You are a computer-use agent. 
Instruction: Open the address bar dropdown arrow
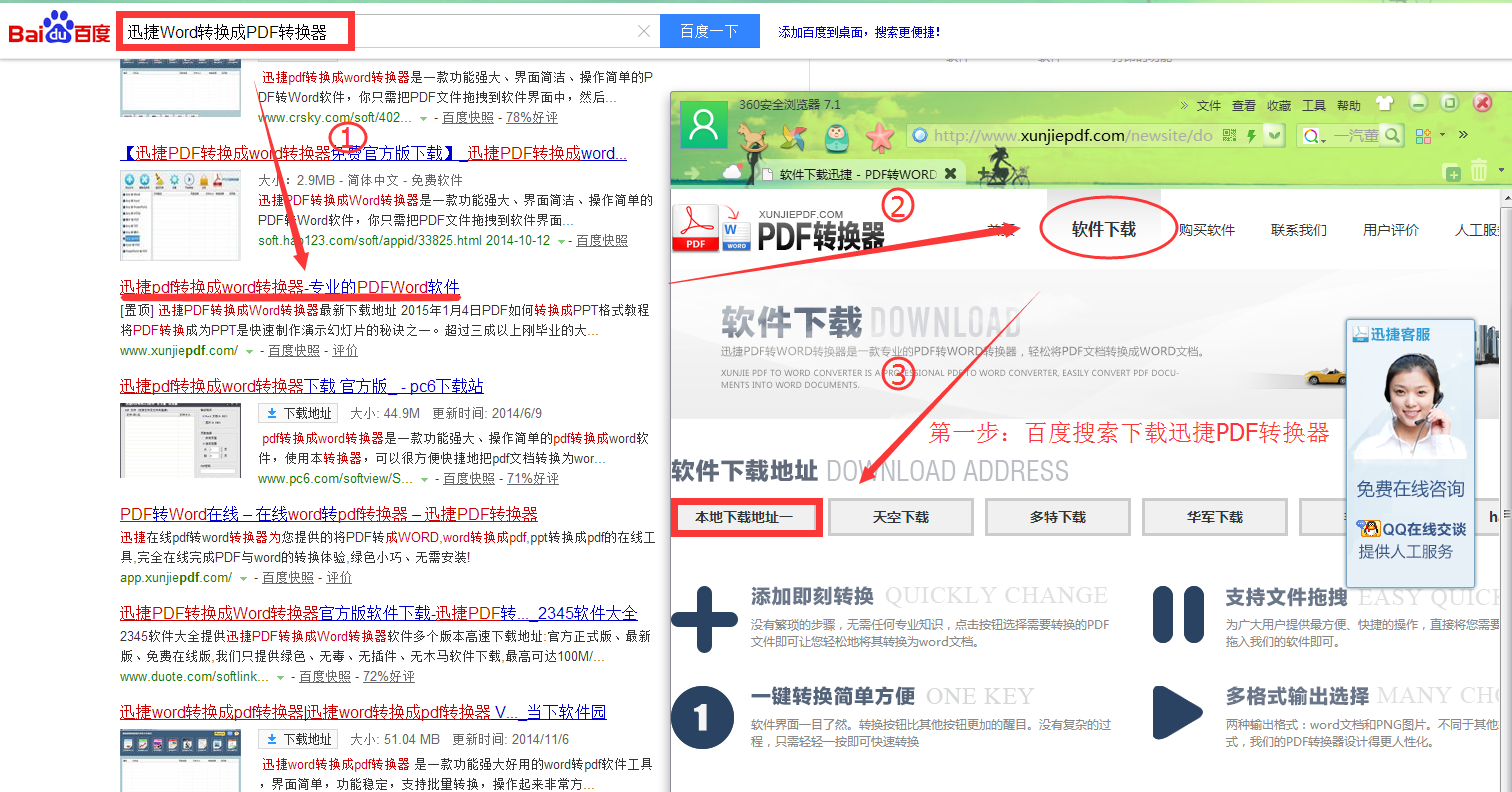tap(1273, 135)
